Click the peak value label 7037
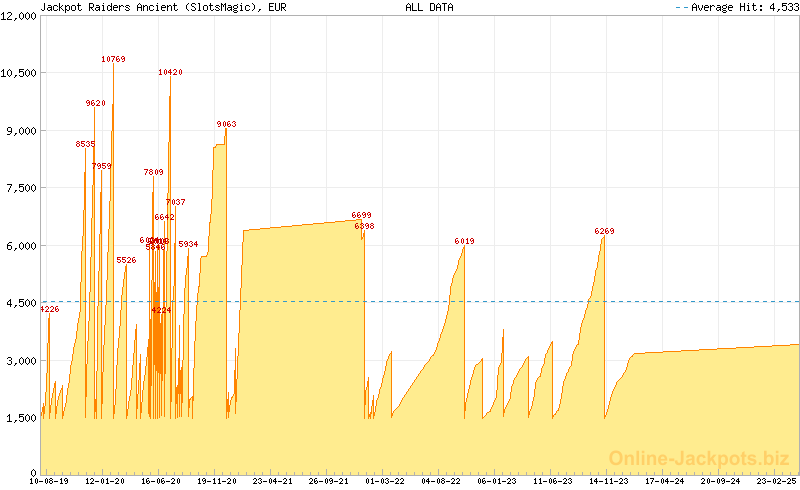This screenshot has height=490, width=800. click(176, 202)
